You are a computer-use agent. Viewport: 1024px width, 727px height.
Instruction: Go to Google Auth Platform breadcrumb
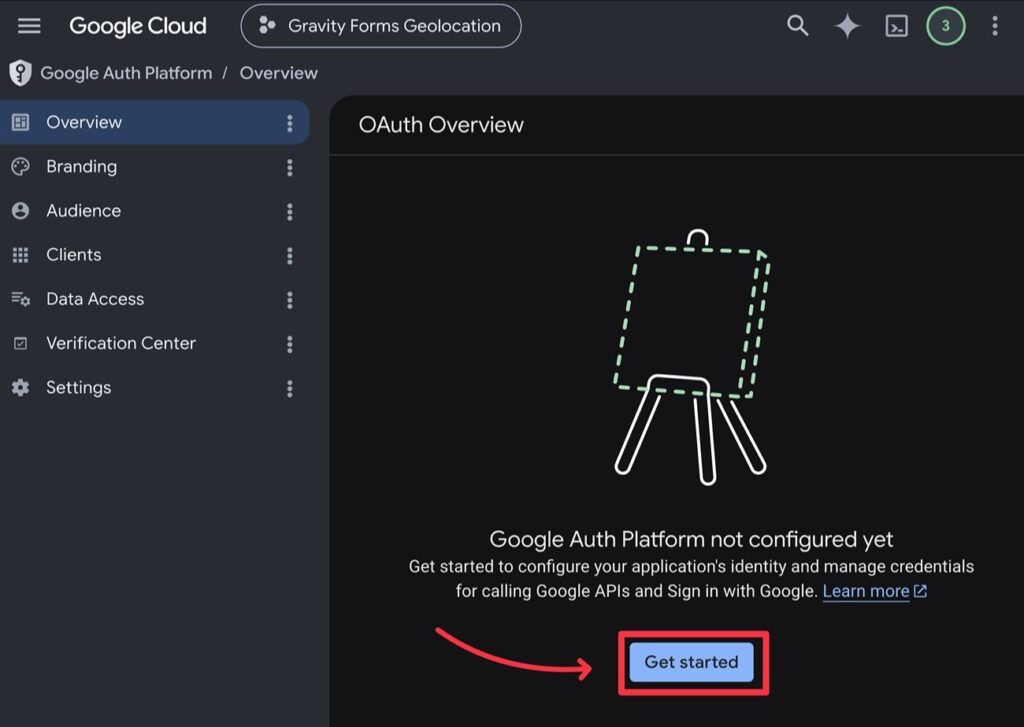coord(126,73)
